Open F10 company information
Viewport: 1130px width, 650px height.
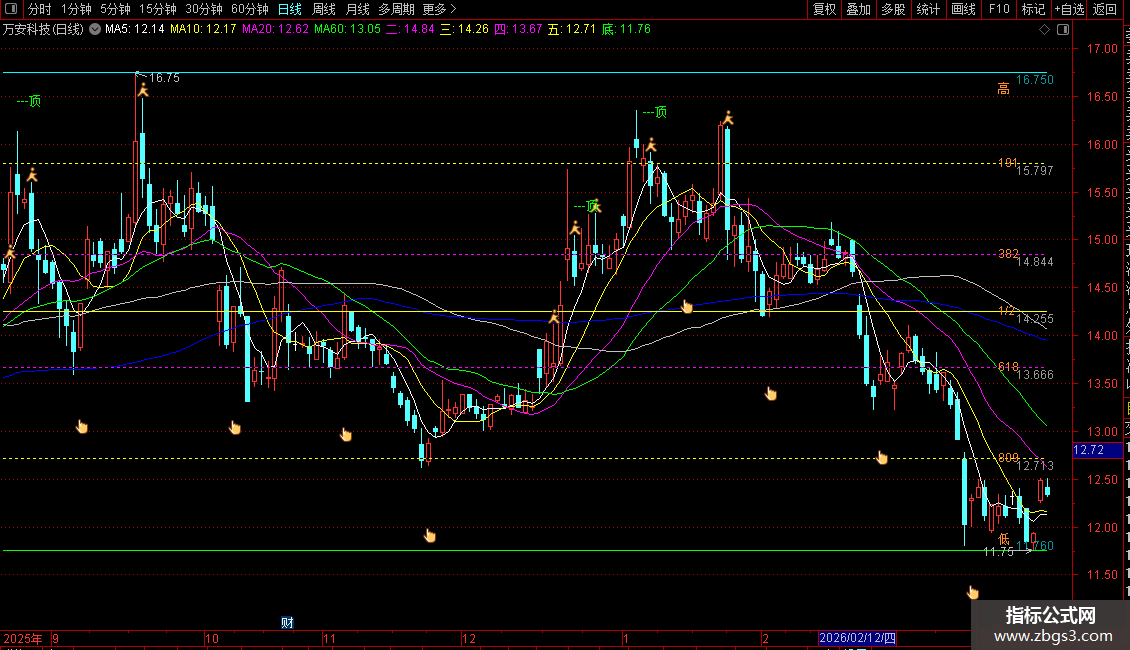(x=999, y=9)
